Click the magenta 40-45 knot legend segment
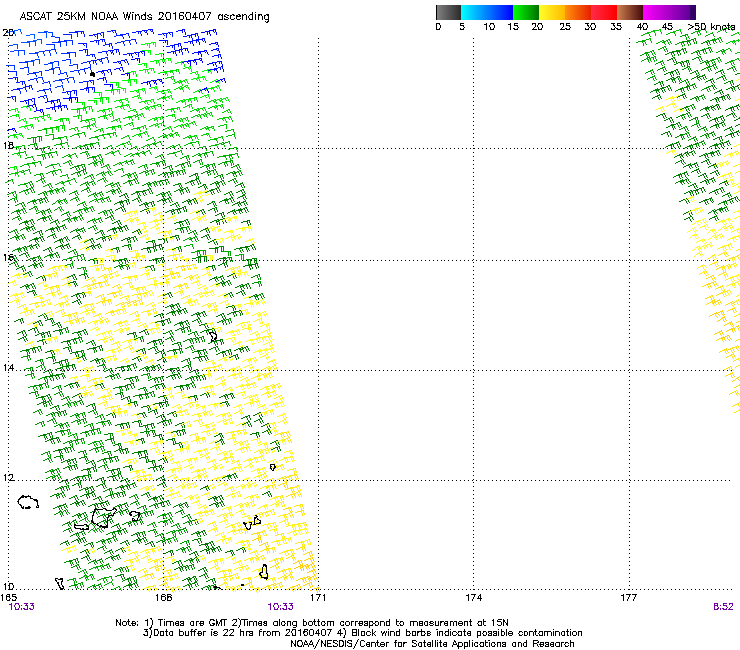 tap(656, 12)
